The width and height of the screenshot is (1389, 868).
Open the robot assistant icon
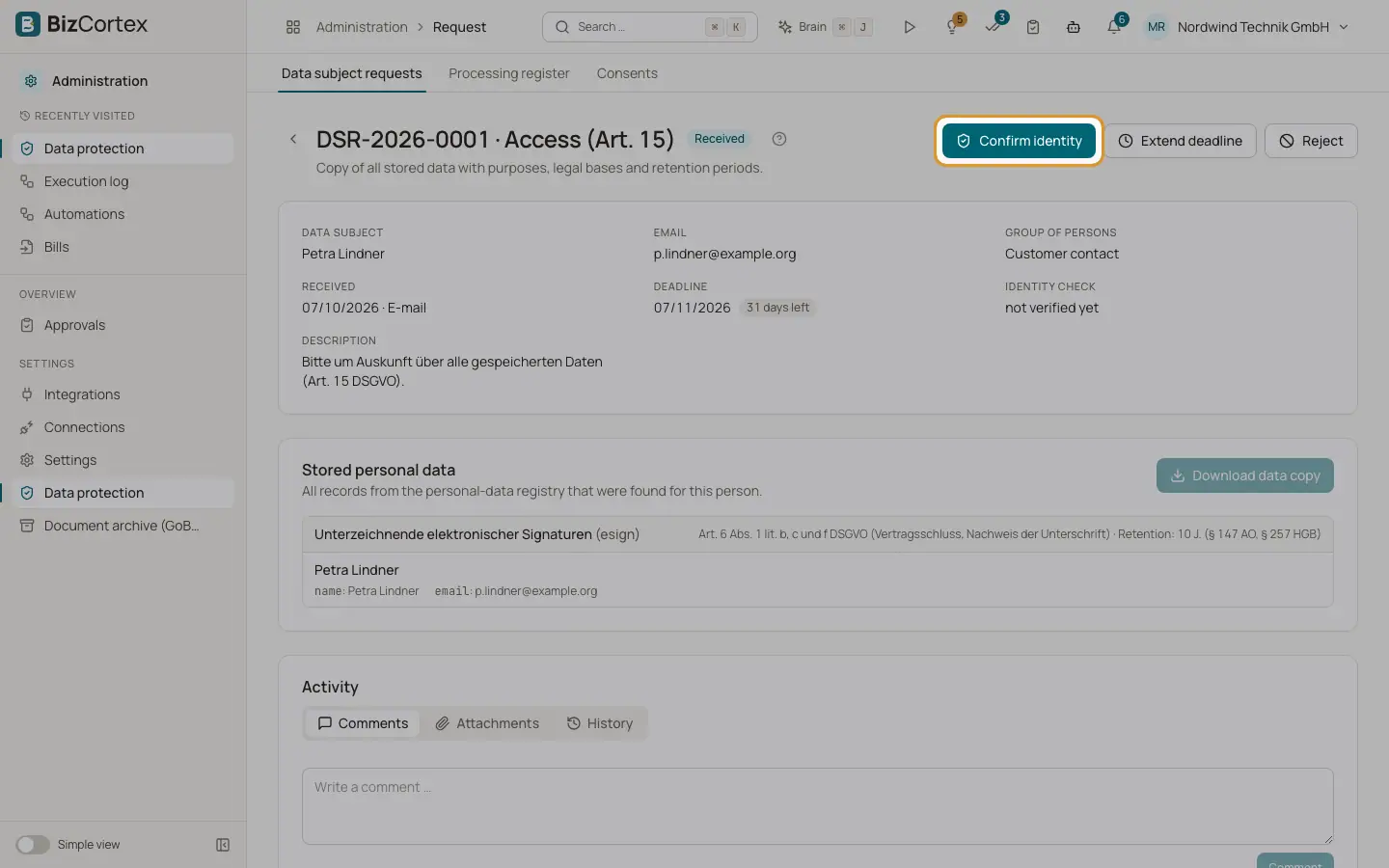point(1074,27)
